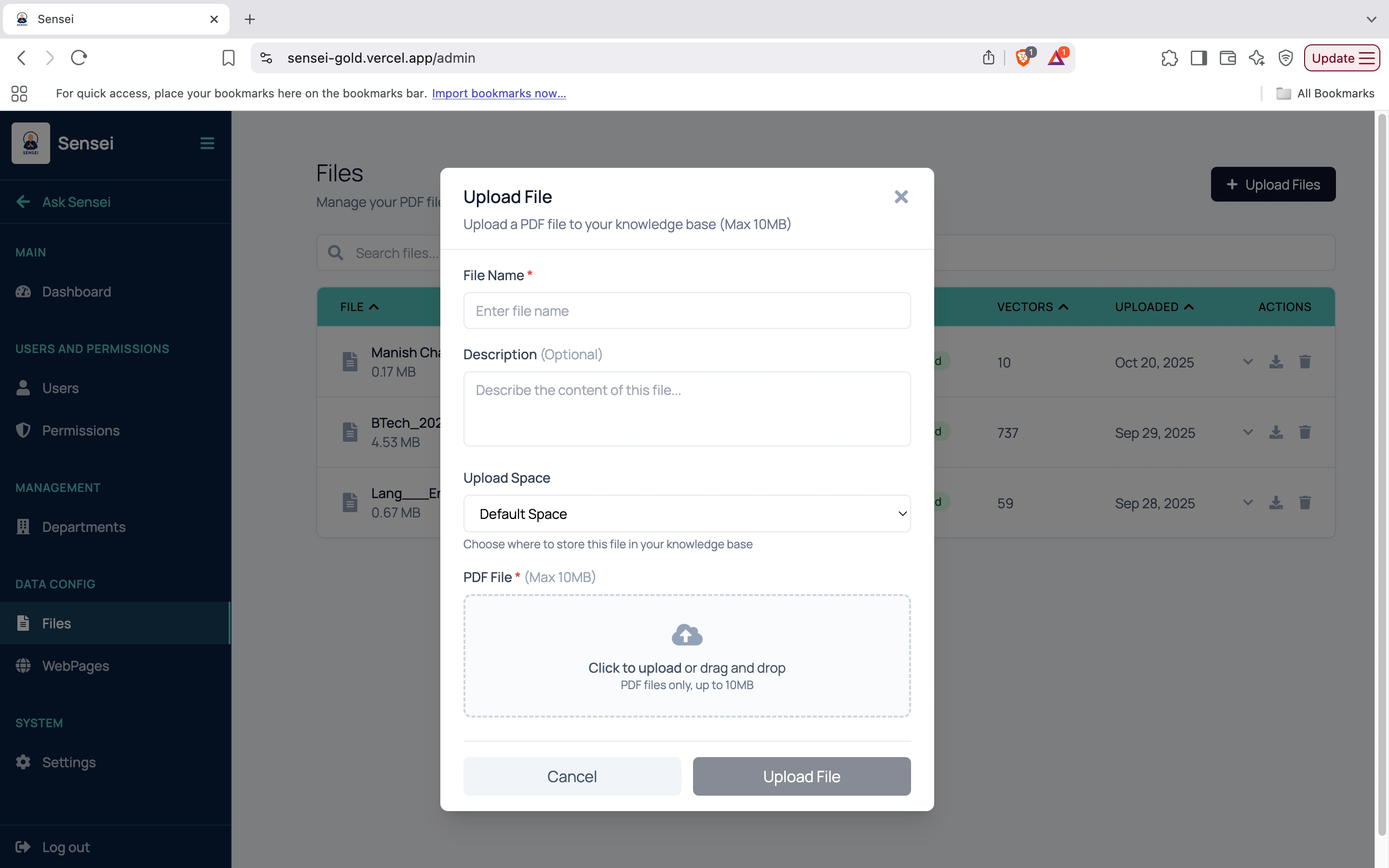Click Import bookmarks now link
This screenshot has width=1389, height=868.
click(x=498, y=94)
